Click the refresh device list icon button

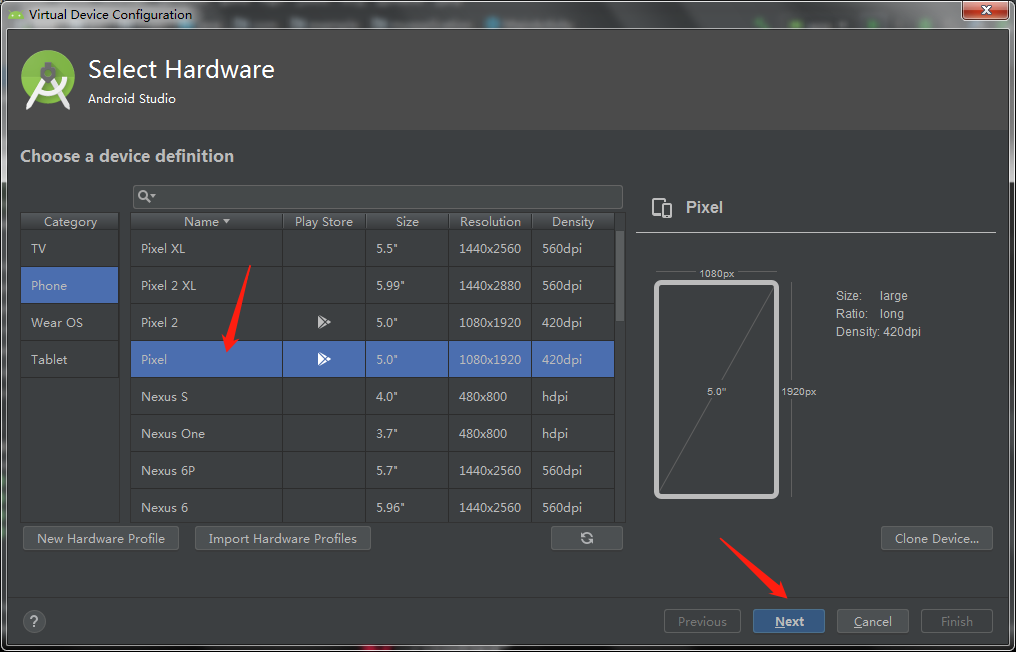point(586,538)
